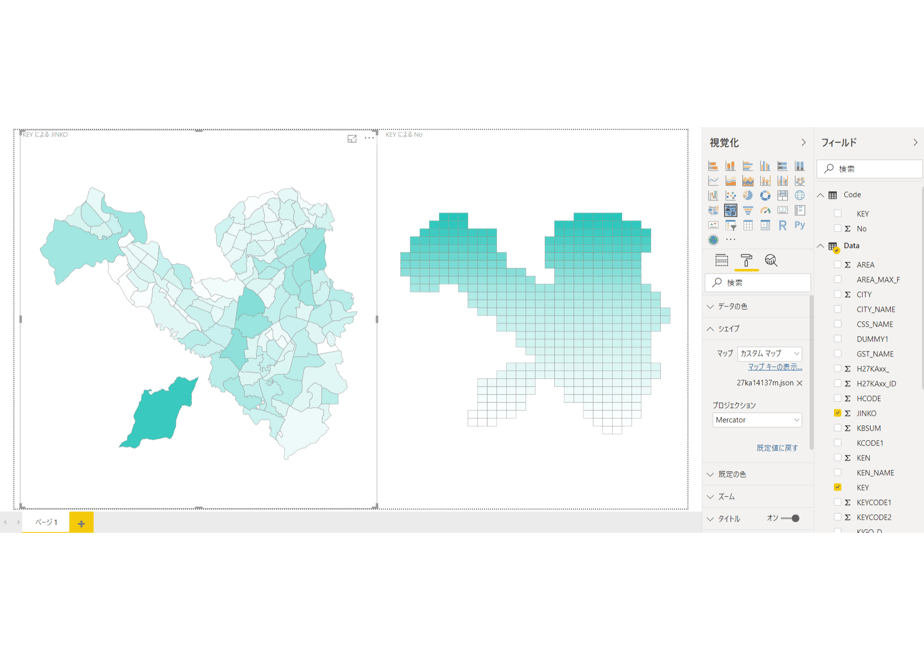
Task: Open the Fields well icon tab
Action: click(721, 260)
